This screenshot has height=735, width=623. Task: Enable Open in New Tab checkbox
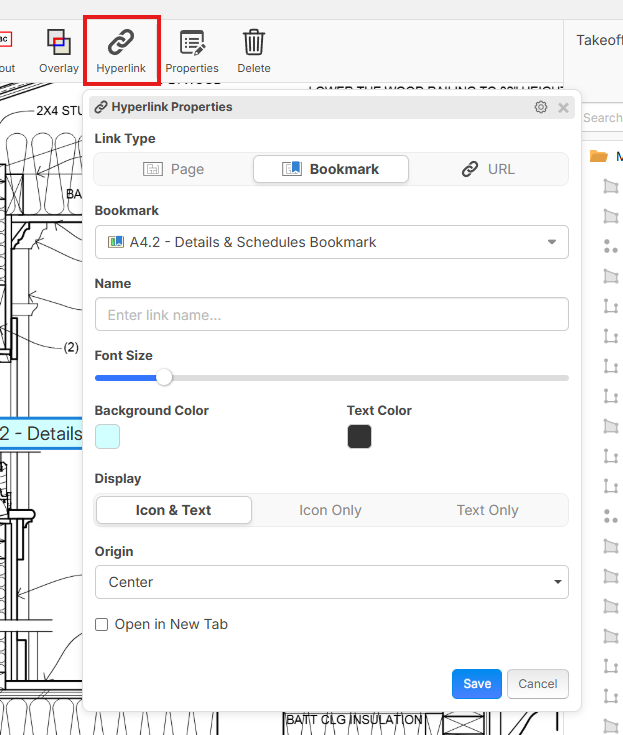coord(102,624)
